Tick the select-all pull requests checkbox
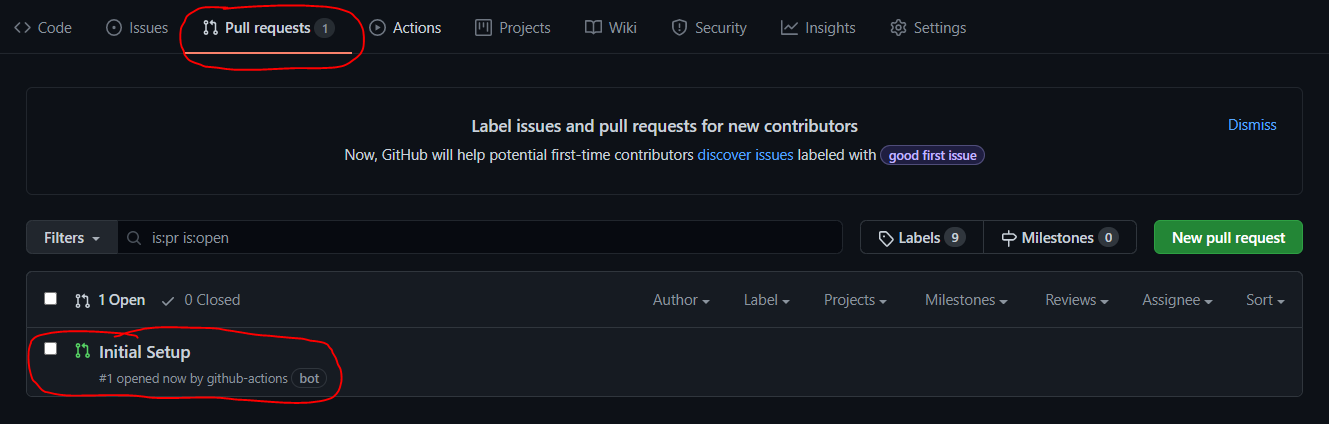 click(51, 298)
